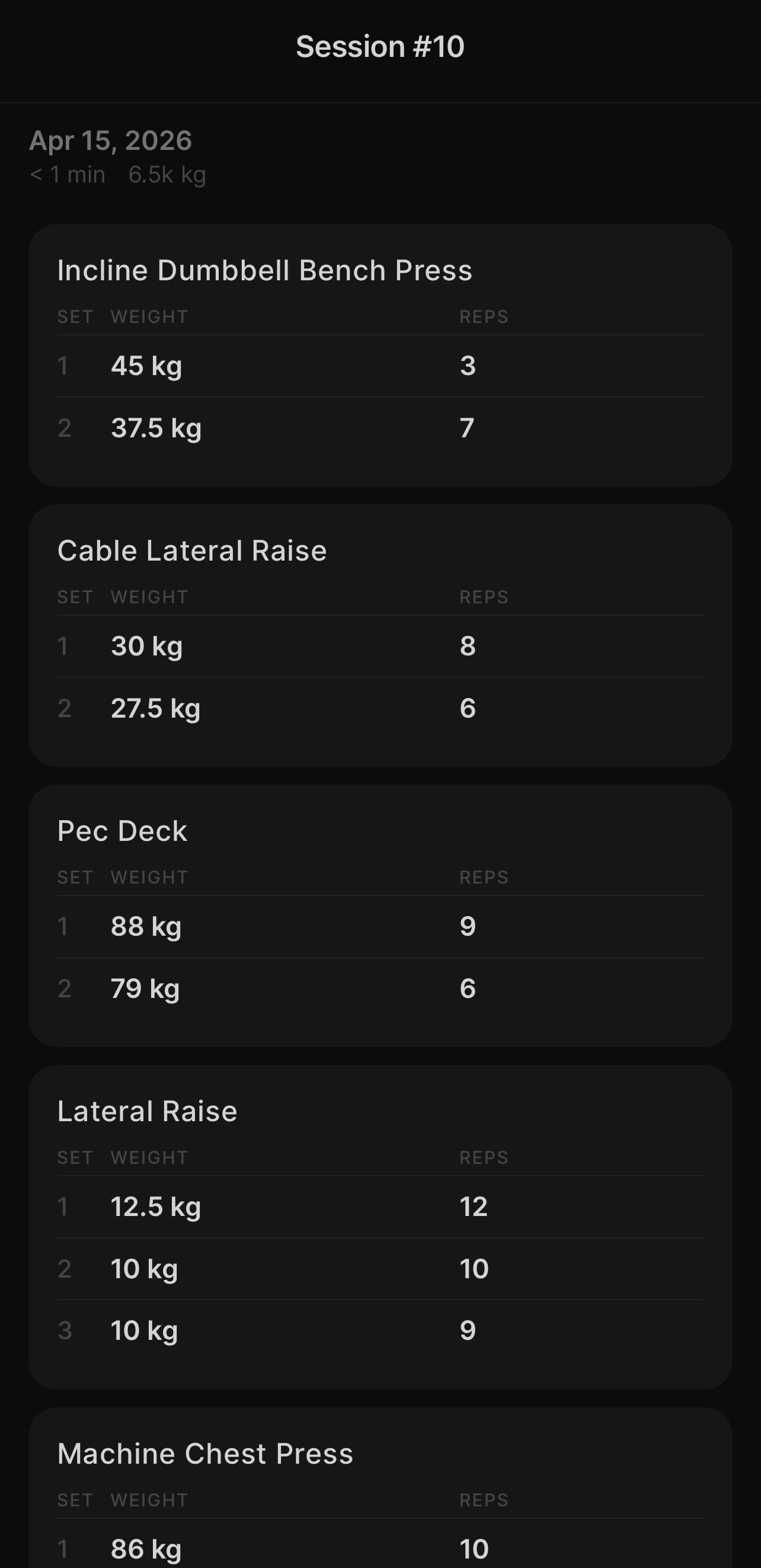Open the Lateral Raise exercise card
The height and width of the screenshot is (1568, 761).
[x=148, y=1112]
